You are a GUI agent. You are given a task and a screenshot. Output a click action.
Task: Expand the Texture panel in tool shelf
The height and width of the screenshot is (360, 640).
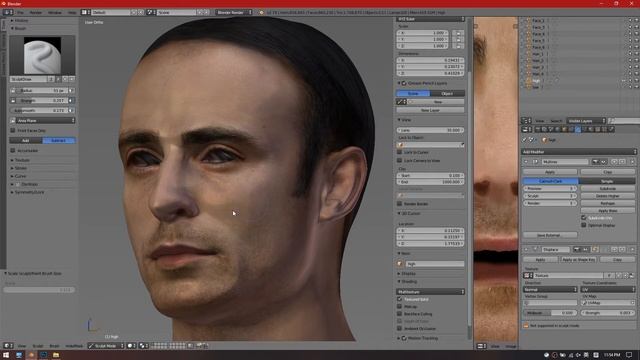(x=22, y=160)
